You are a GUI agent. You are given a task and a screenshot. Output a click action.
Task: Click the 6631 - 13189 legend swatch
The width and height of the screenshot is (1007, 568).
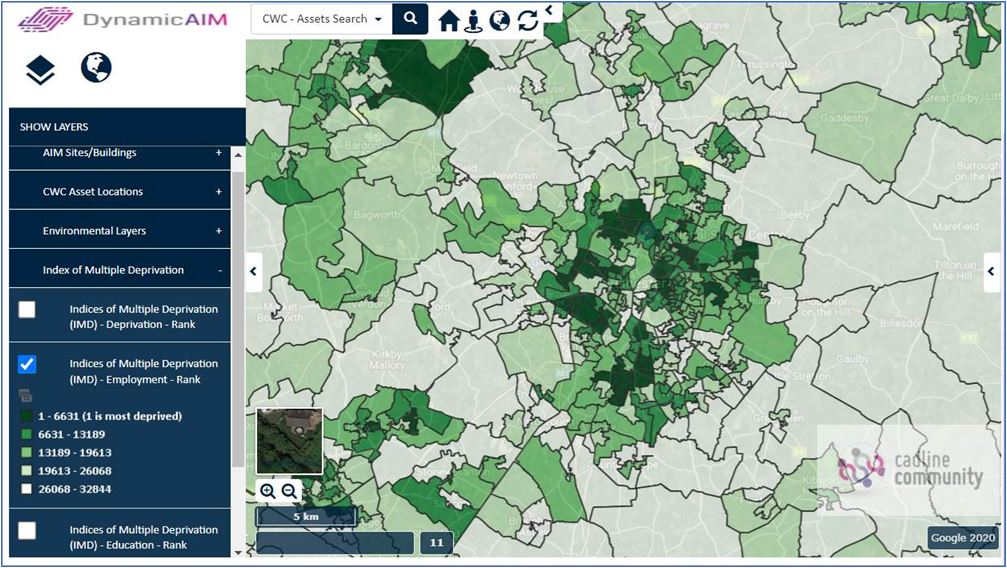26,434
